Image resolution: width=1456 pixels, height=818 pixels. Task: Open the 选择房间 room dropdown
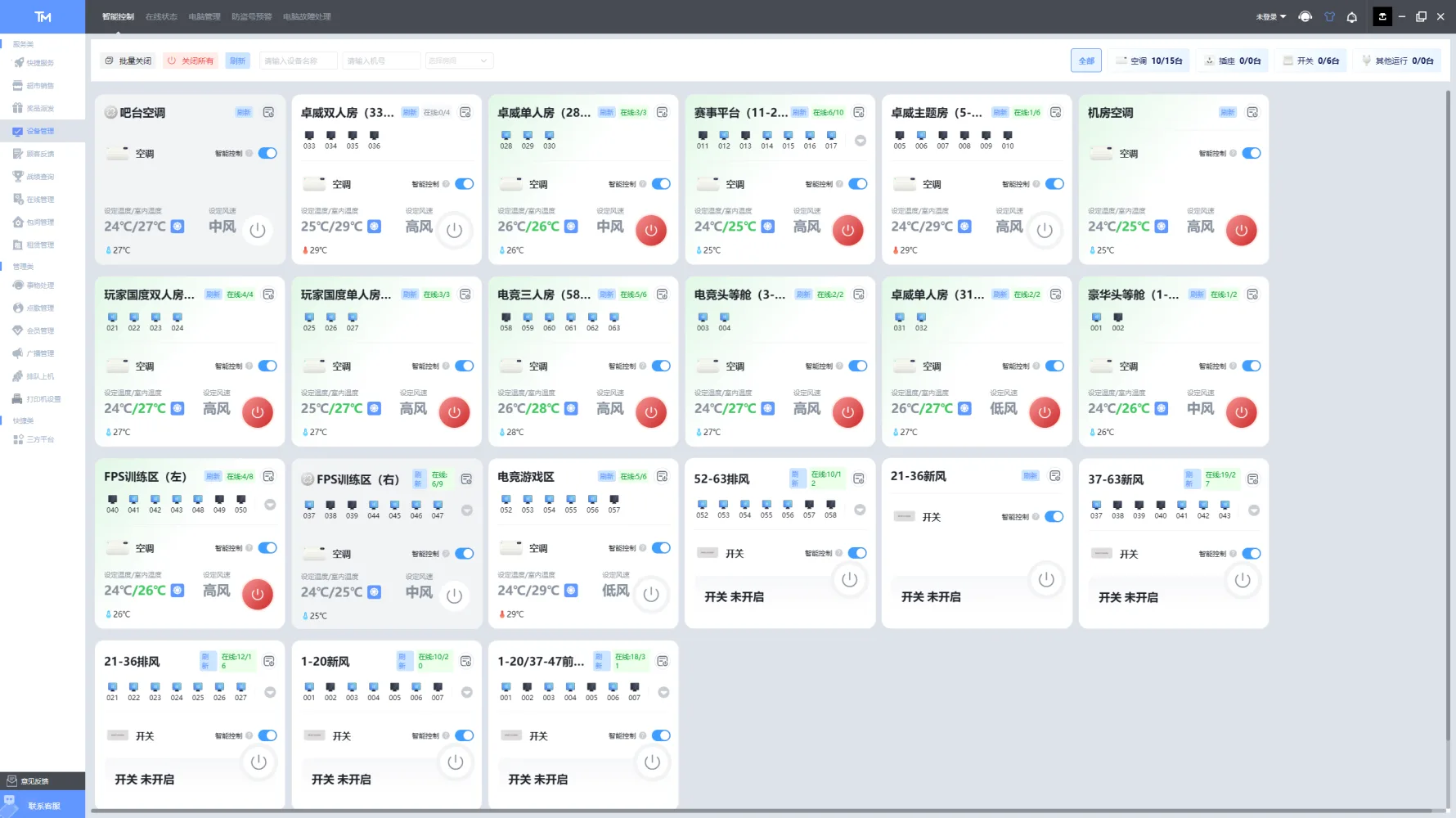[x=459, y=61]
